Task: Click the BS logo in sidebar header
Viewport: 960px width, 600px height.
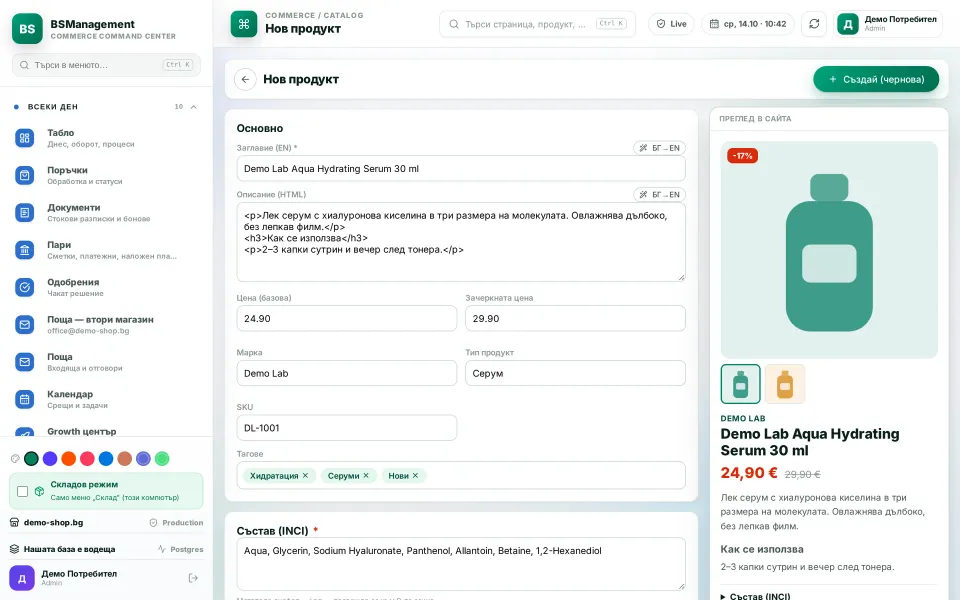Action: [x=27, y=29]
